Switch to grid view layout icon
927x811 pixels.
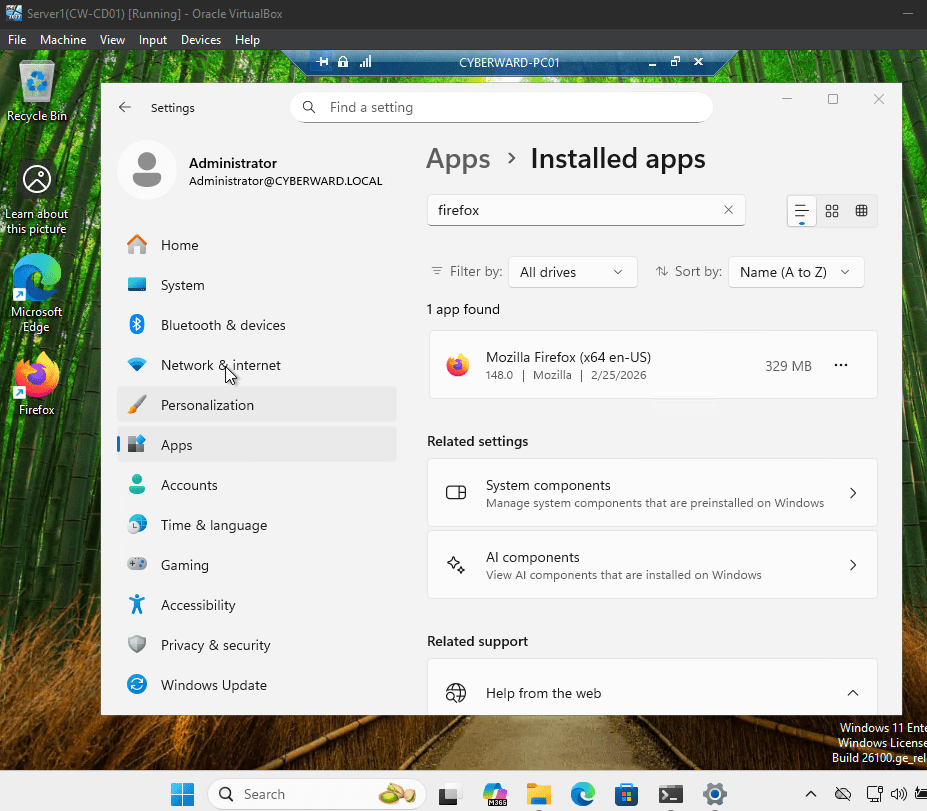(832, 211)
